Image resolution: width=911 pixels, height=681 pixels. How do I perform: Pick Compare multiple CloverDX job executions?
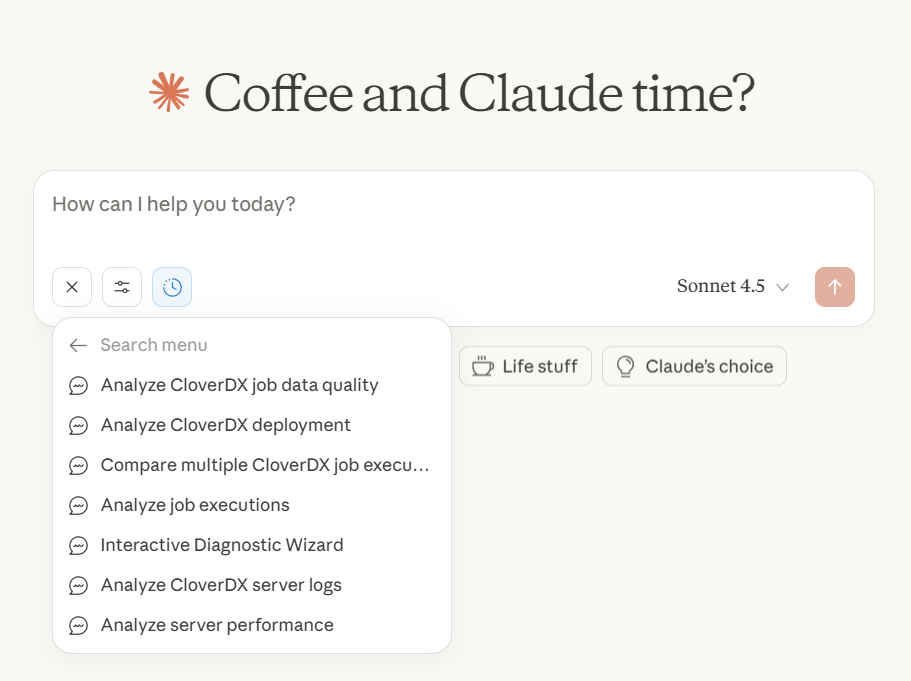click(264, 465)
